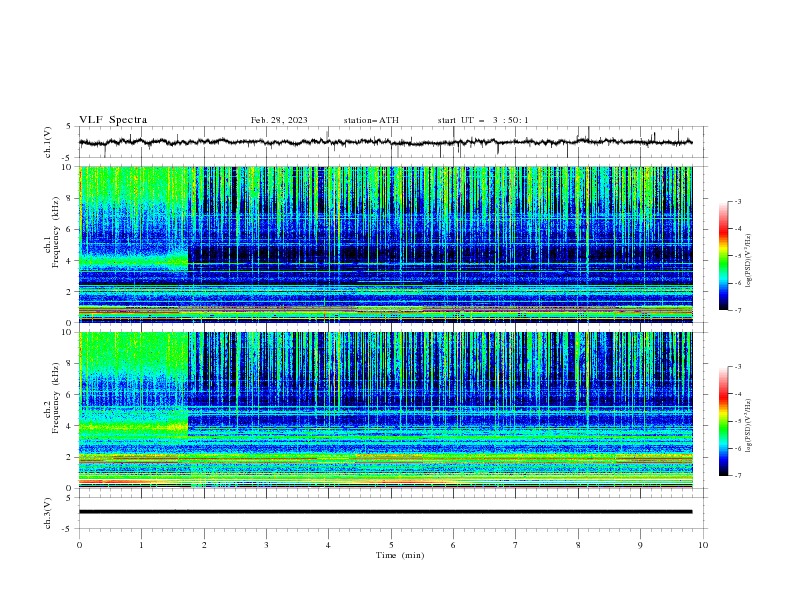The height and width of the screenshot is (612, 792).
Task: Click the log(PSD) label beside ch.1 colorbar
Action: pos(749,261)
